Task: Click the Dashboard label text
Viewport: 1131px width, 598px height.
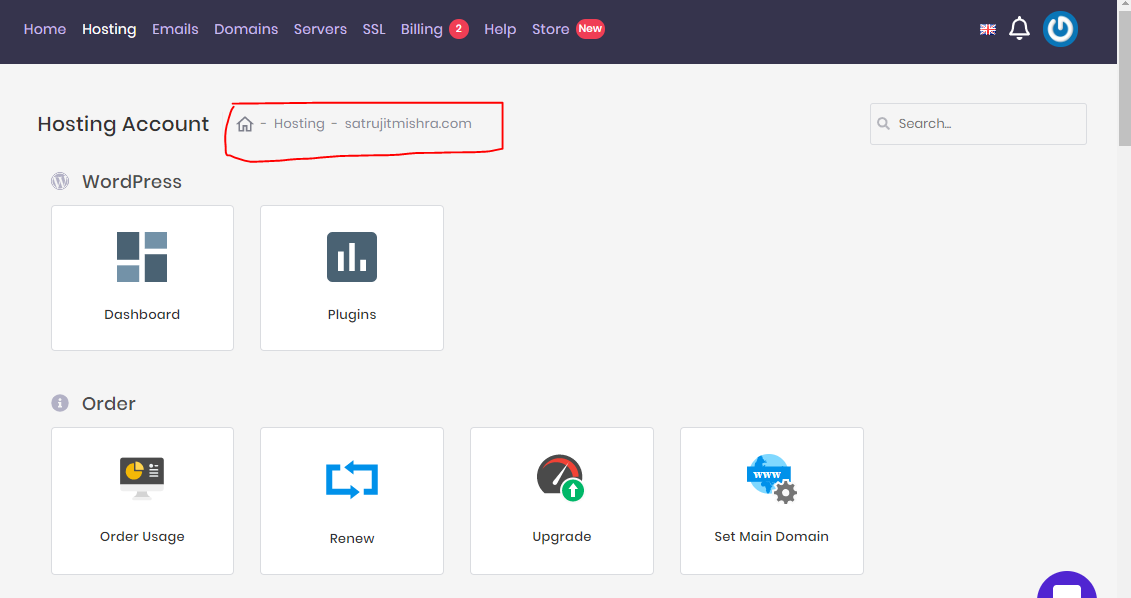Action: (142, 315)
